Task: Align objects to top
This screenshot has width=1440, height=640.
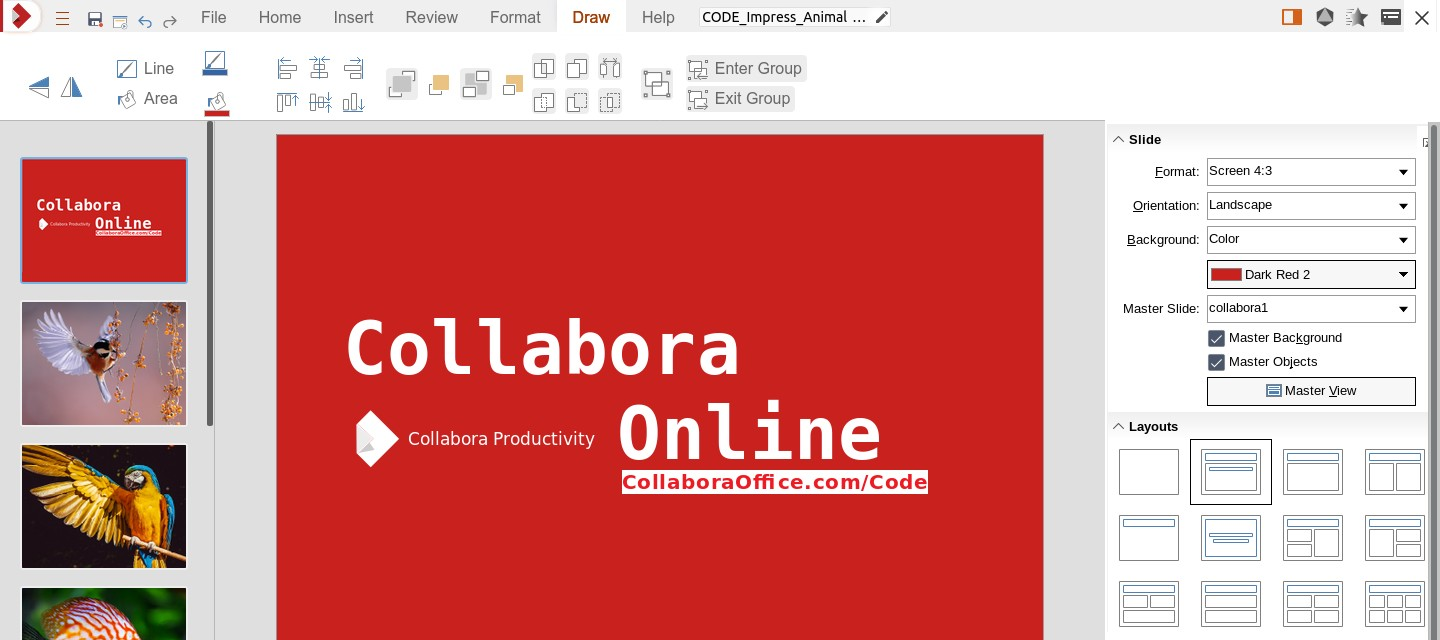Action: pos(287,101)
